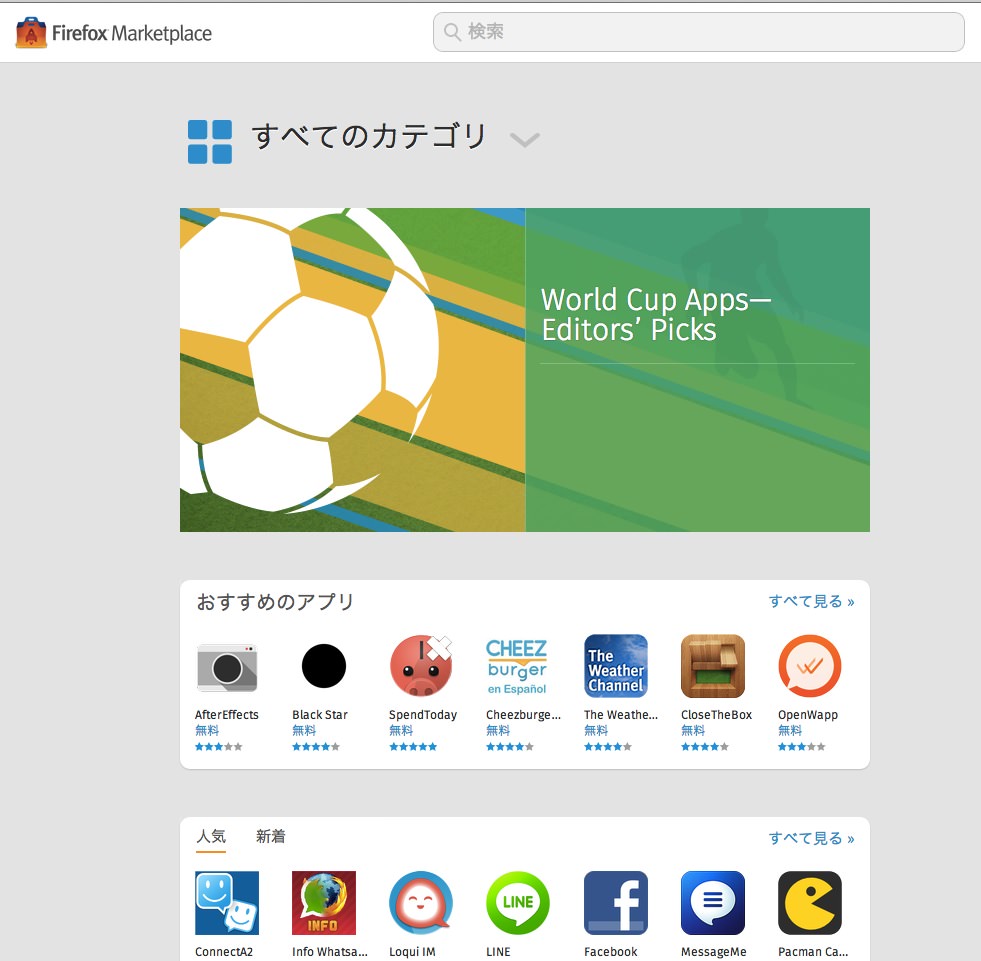This screenshot has height=961, width=981.
Task: Click the AfterEffects app name
Action: [226, 714]
